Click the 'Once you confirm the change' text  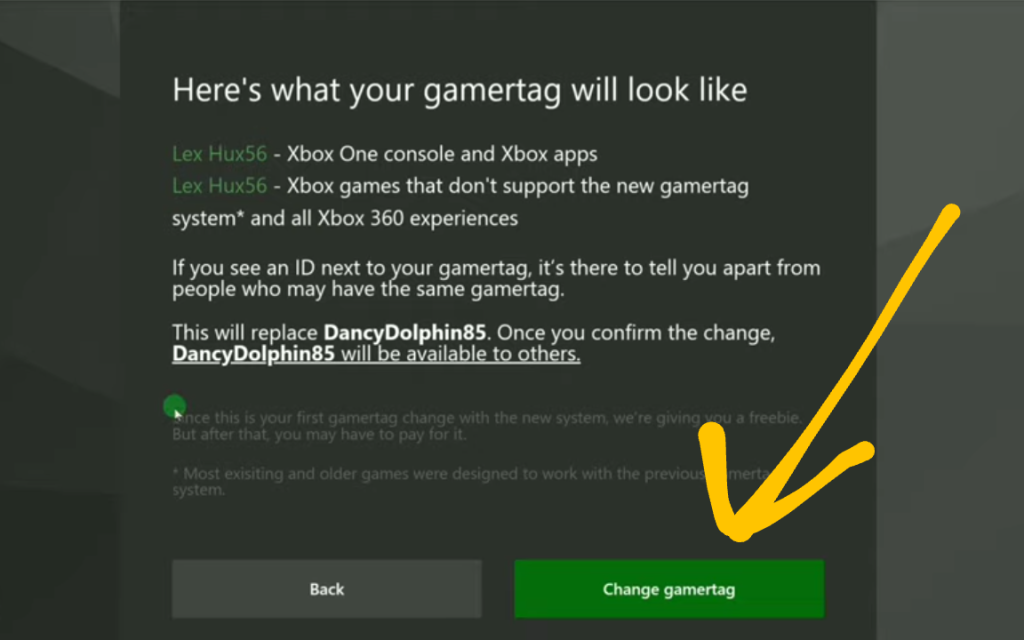[636, 332]
